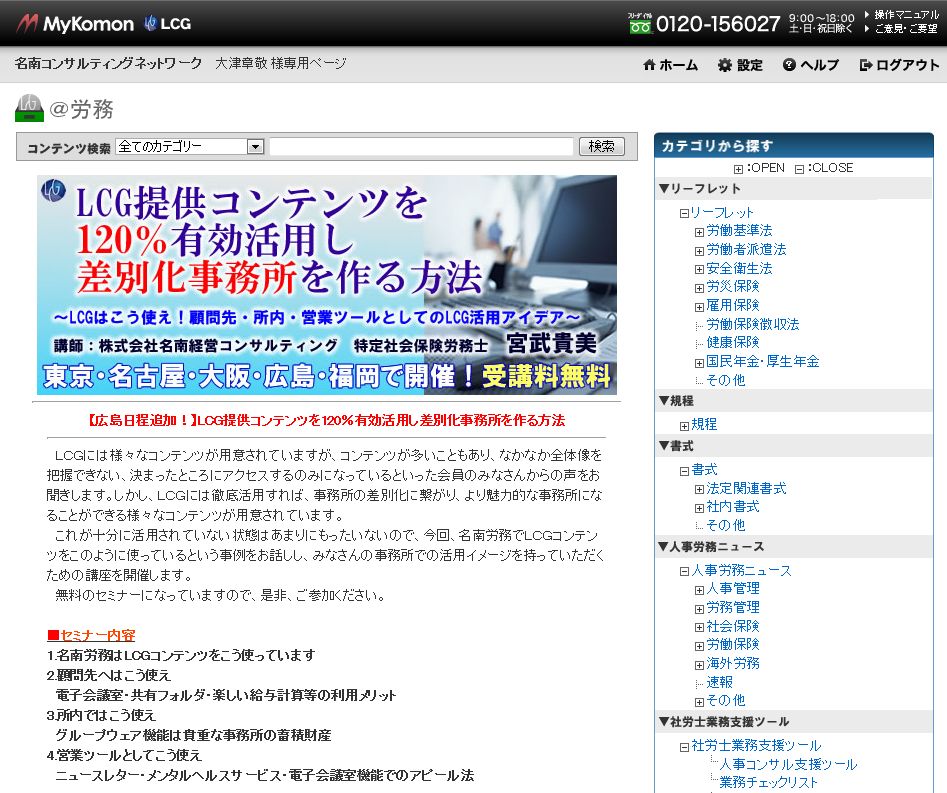Expand 雇用保険 category
The width and height of the screenshot is (947, 793).
(699, 307)
